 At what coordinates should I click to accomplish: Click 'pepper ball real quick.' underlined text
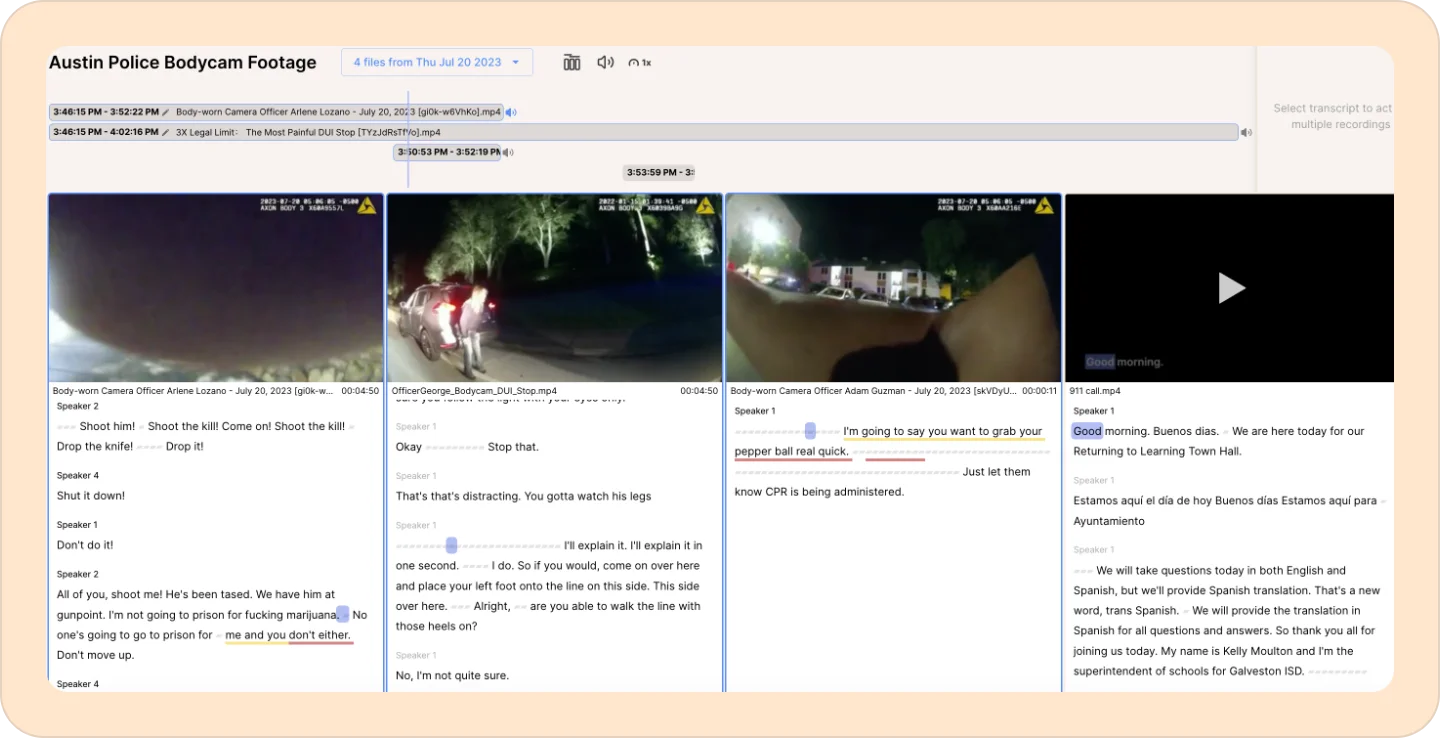tap(791, 451)
